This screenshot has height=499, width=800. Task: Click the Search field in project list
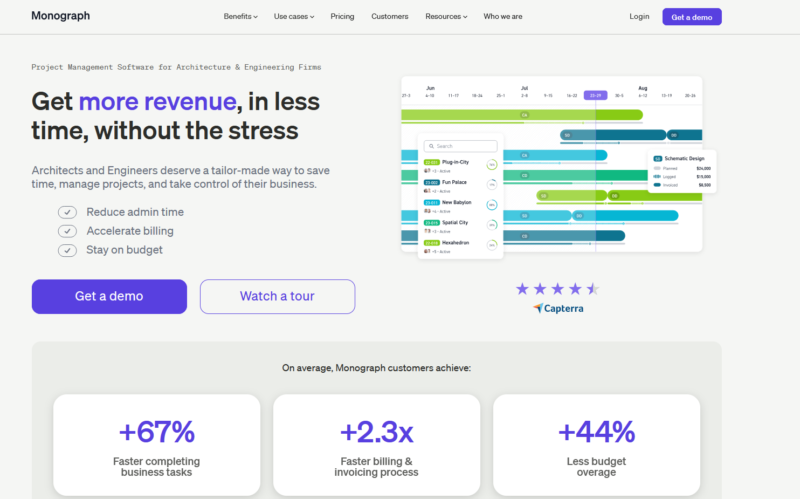(464, 146)
